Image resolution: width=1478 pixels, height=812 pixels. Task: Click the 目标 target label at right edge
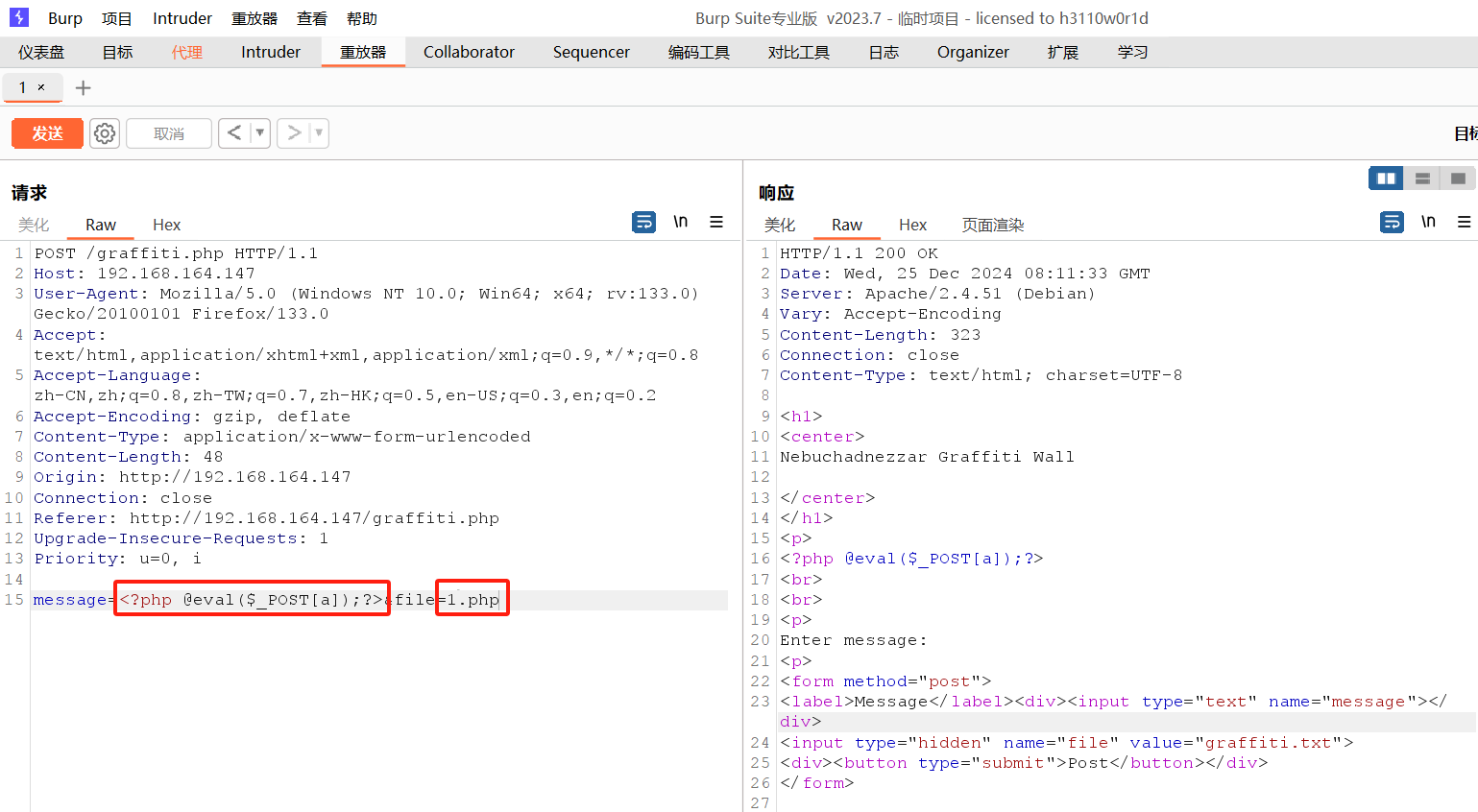(1466, 133)
